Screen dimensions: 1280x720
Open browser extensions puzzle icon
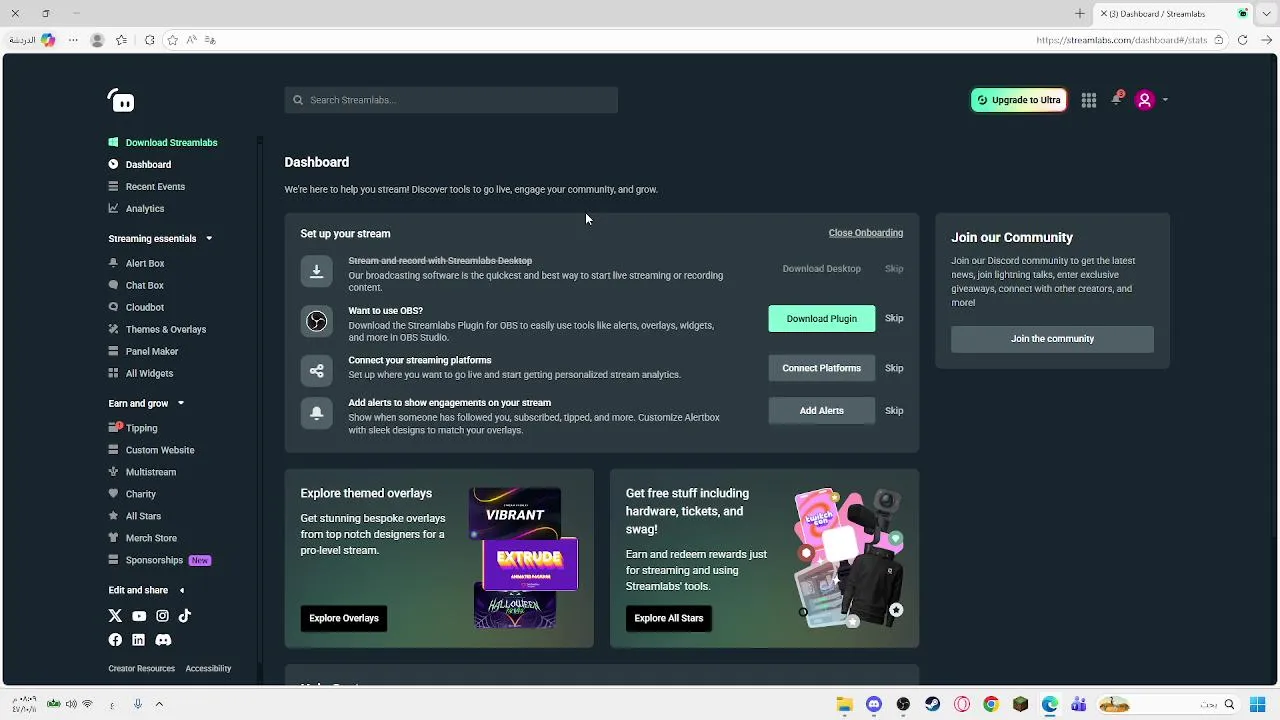coord(149,40)
